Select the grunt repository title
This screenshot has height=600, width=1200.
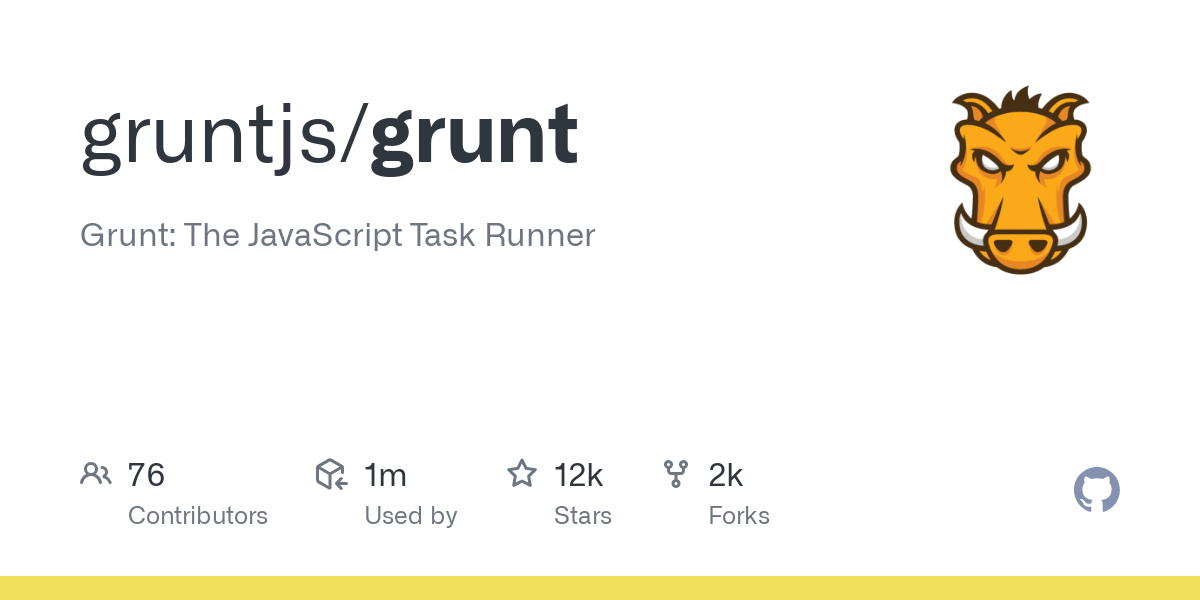pyautogui.click(x=473, y=135)
